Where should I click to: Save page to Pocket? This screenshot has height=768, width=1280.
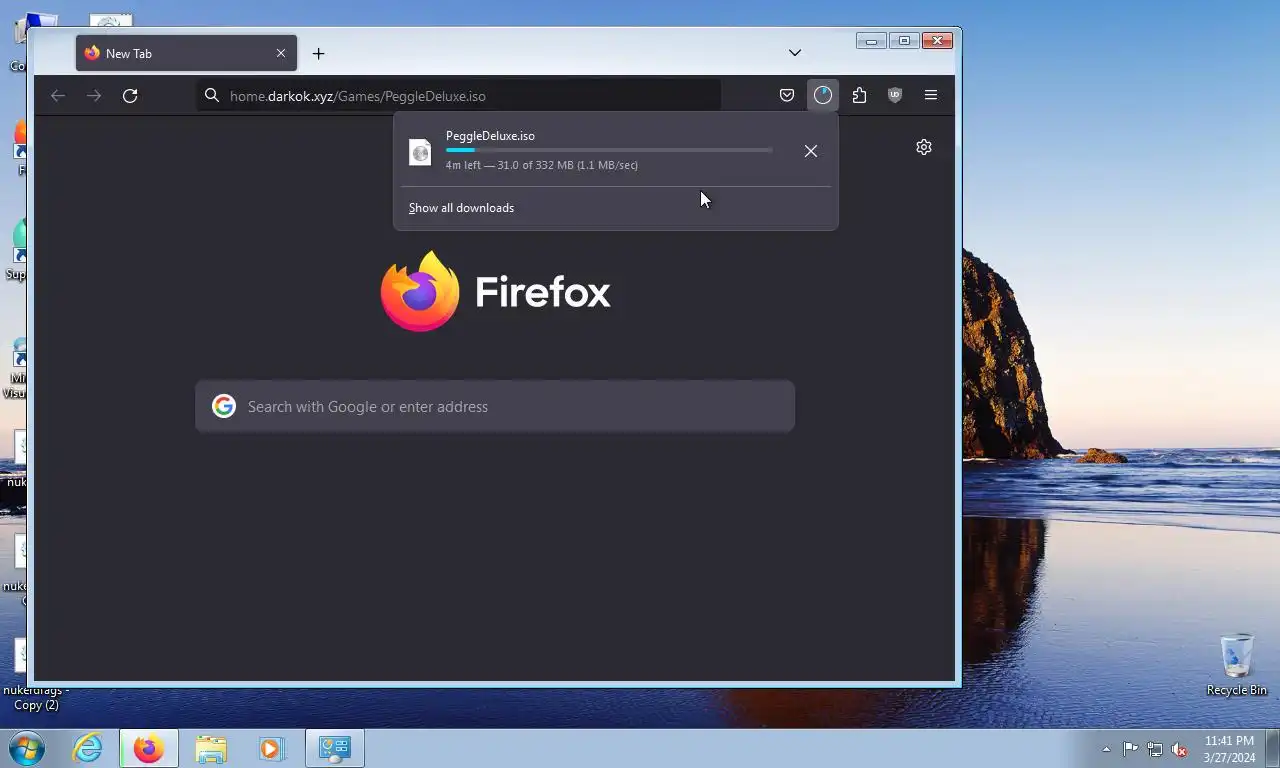[x=787, y=95]
